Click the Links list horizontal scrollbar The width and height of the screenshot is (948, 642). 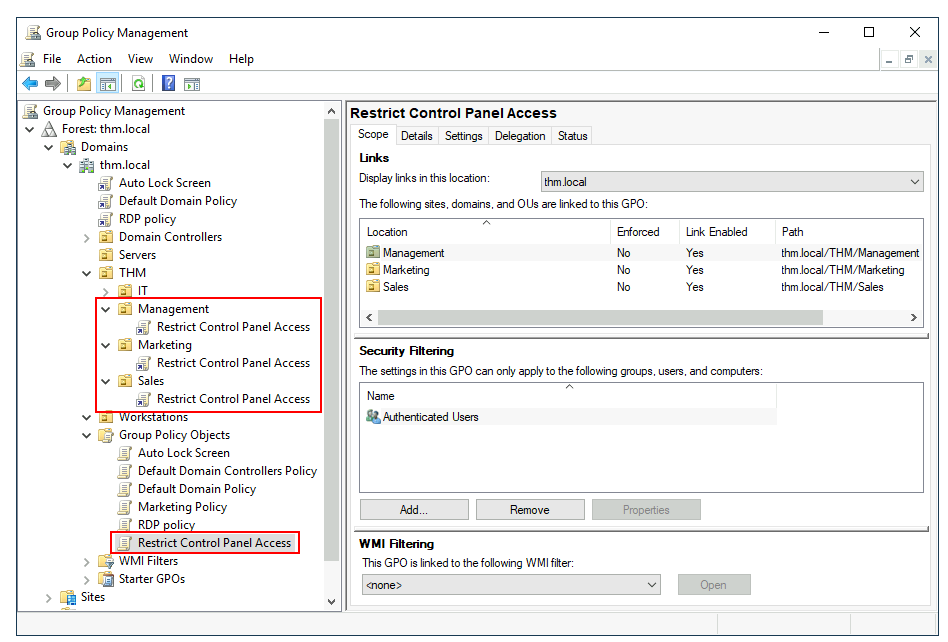coord(600,317)
